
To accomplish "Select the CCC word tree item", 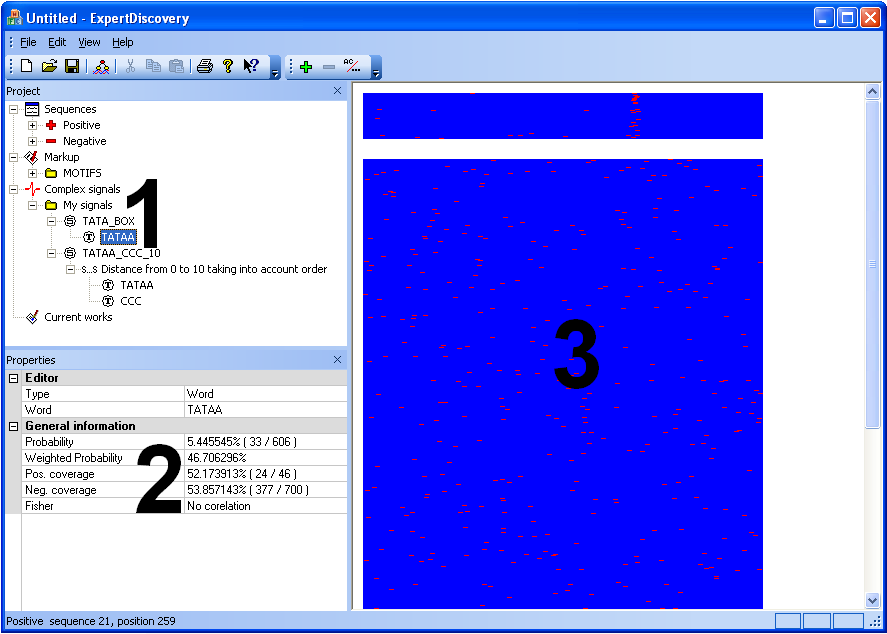I will point(131,301).
